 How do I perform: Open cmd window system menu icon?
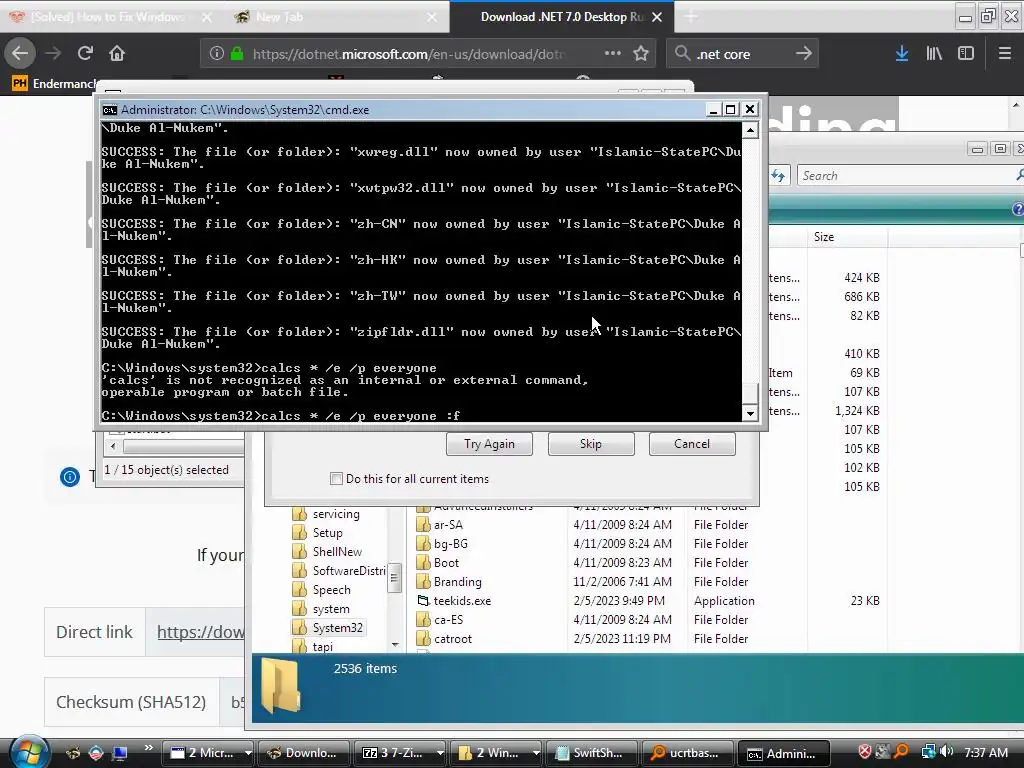pos(110,110)
